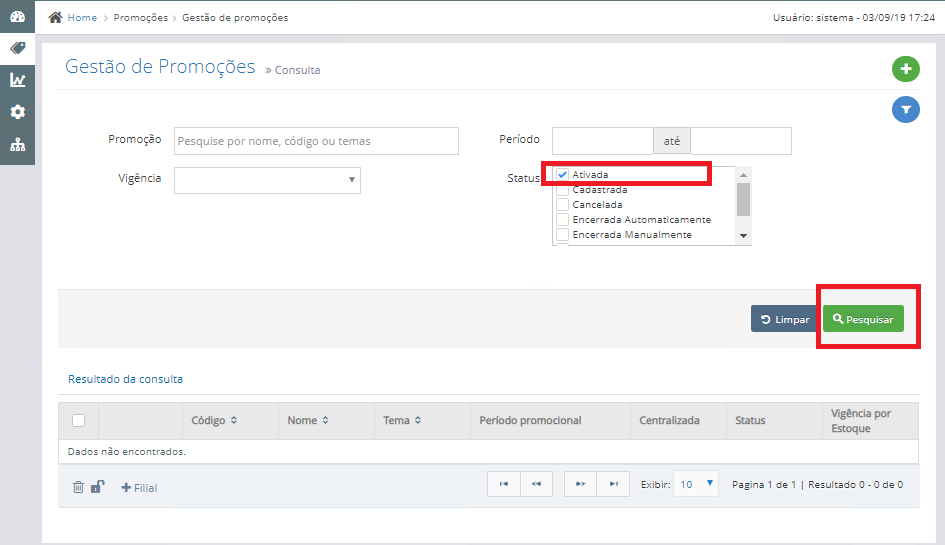Check Encerrada Manualmente status checkbox
Image resolution: width=945 pixels, height=545 pixels.
coord(562,235)
